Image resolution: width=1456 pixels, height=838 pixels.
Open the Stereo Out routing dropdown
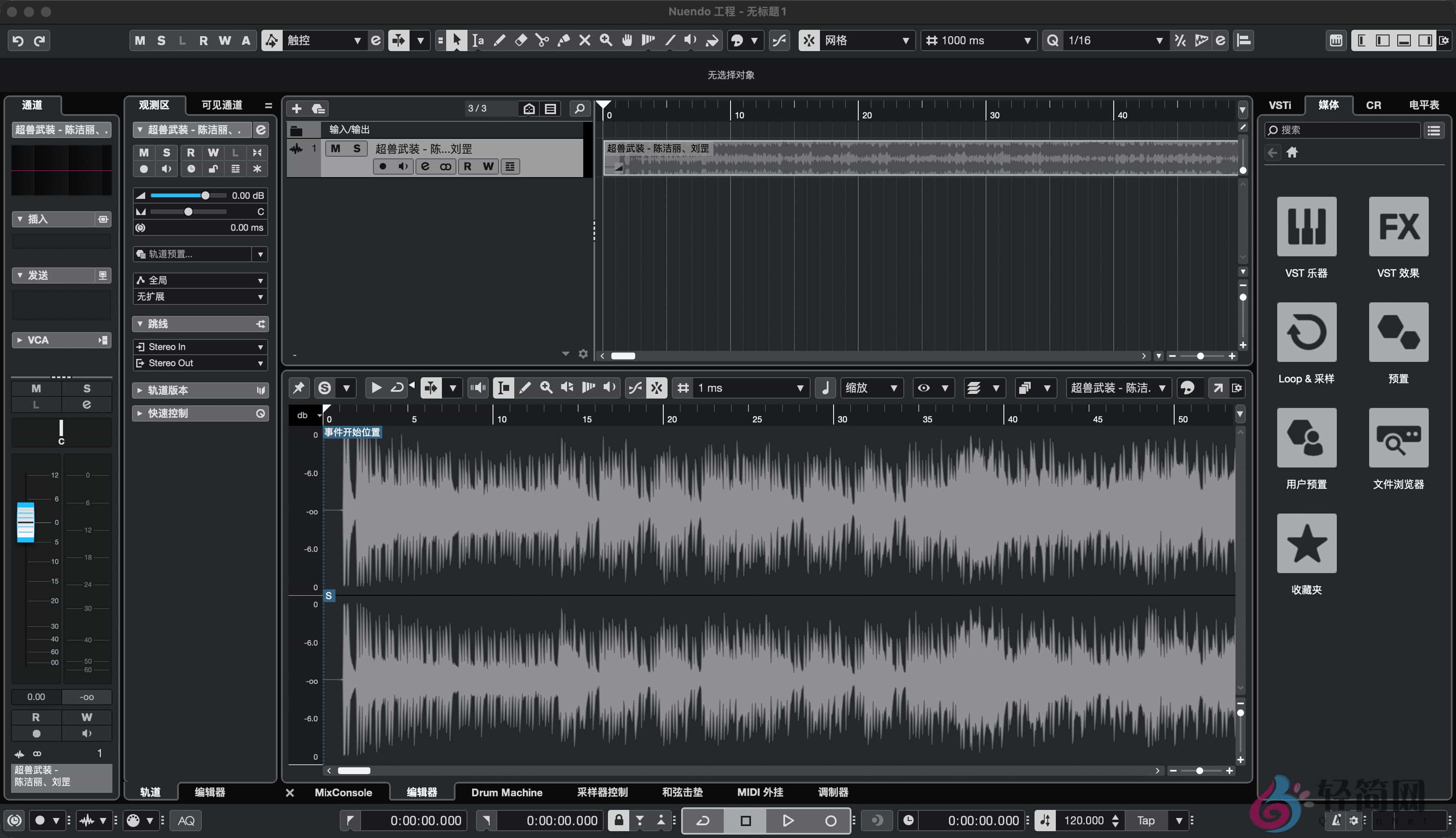pos(199,363)
